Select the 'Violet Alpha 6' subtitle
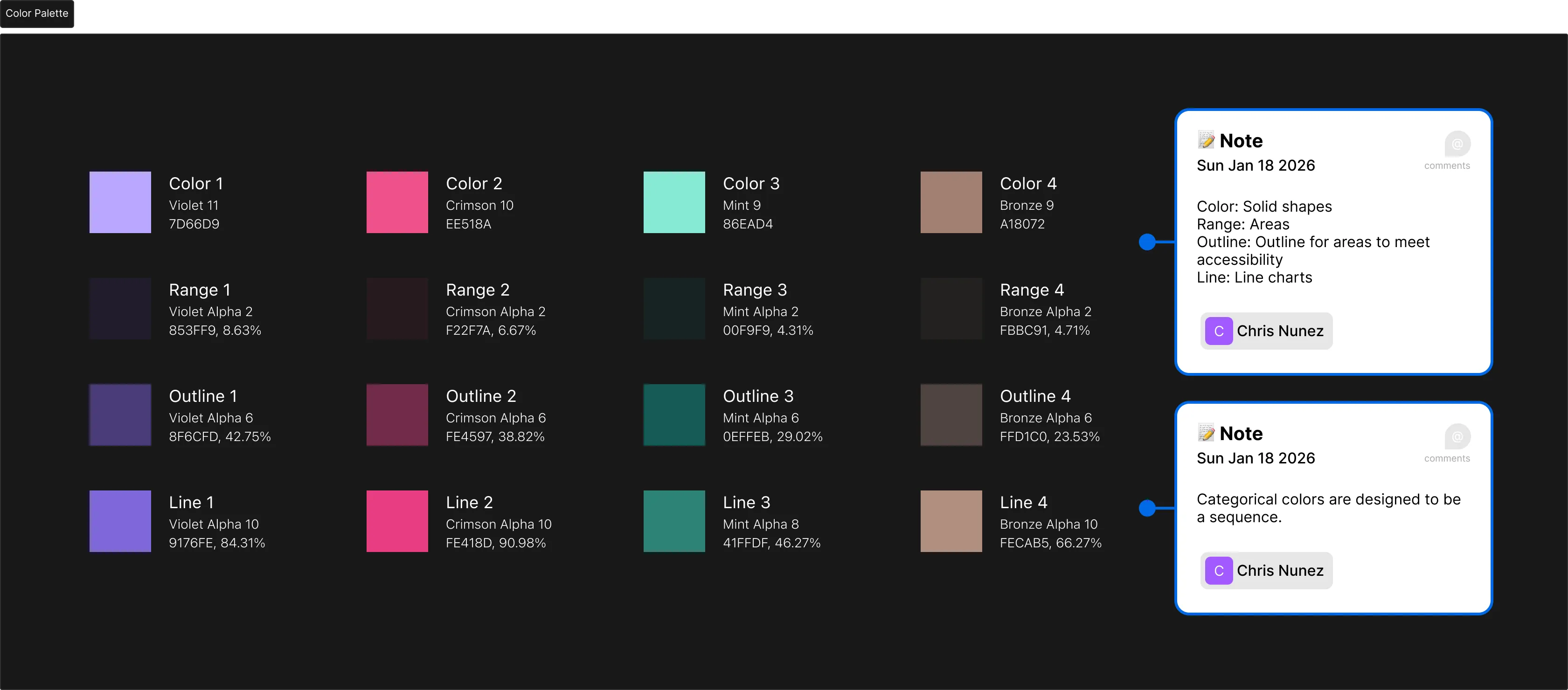This screenshot has width=1568, height=690. coord(211,418)
